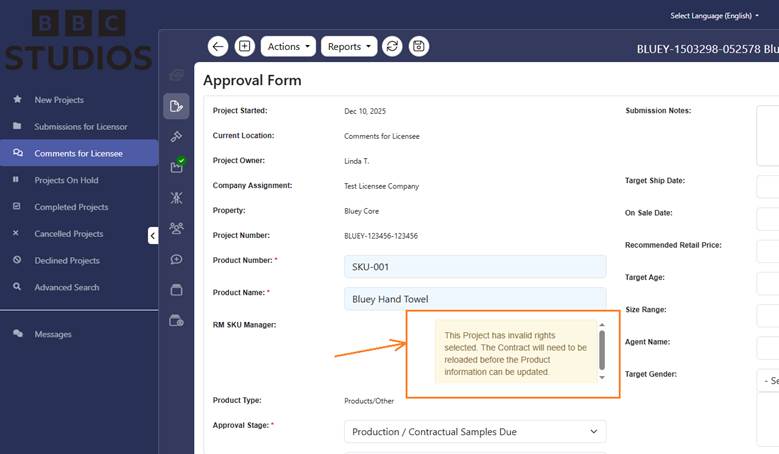Open the Target Gender select box
Image resolution: width=779 pixels, height=454 pixels.
[768, 380]
